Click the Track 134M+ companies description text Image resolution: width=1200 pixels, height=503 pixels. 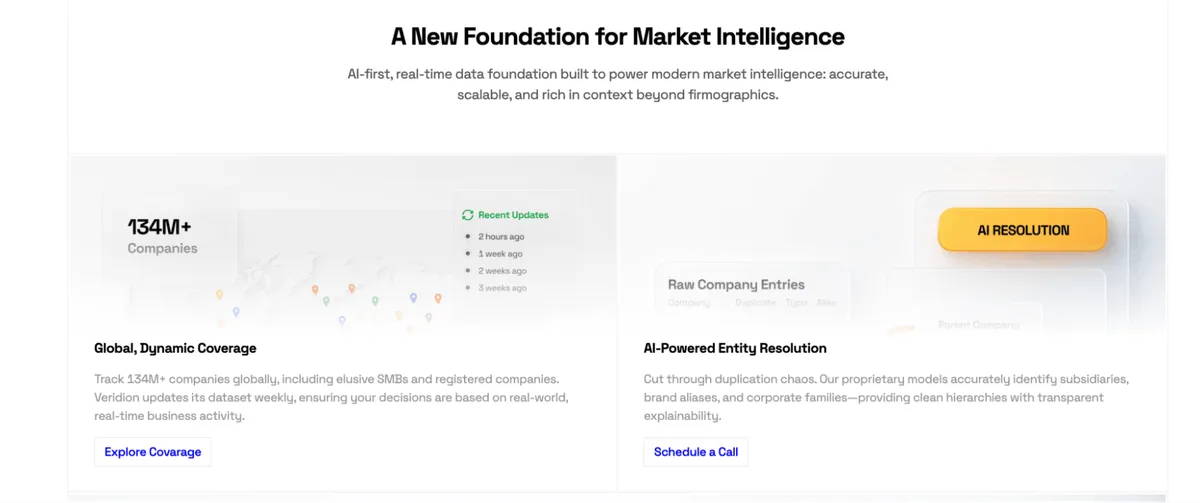[x=331, y=397]
